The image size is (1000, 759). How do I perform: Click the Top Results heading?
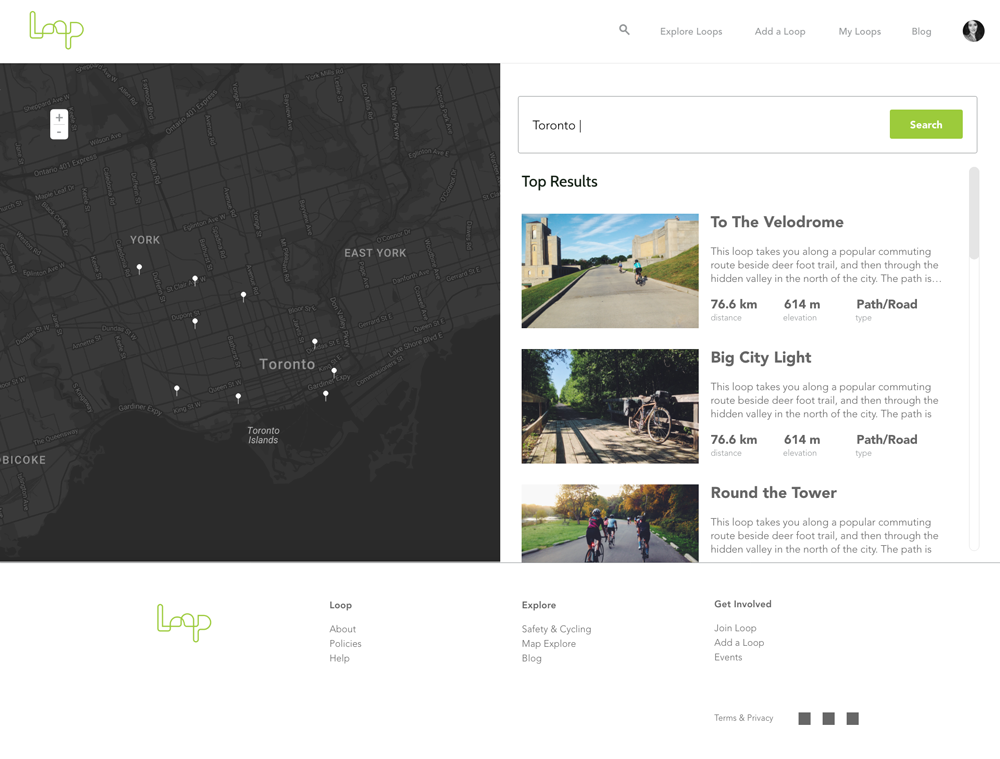[559, 182]
